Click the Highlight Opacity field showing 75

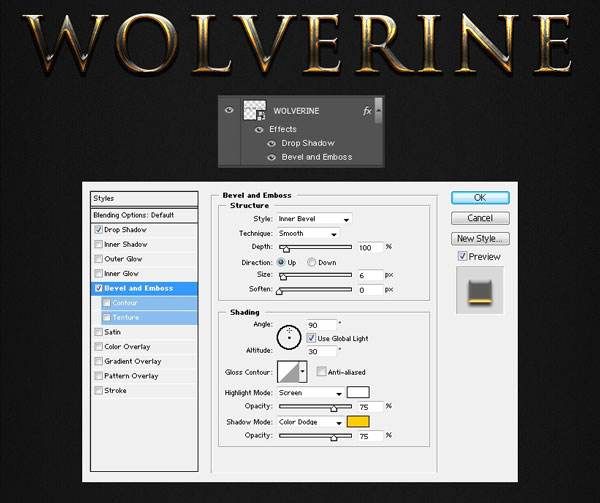(370, 407)
